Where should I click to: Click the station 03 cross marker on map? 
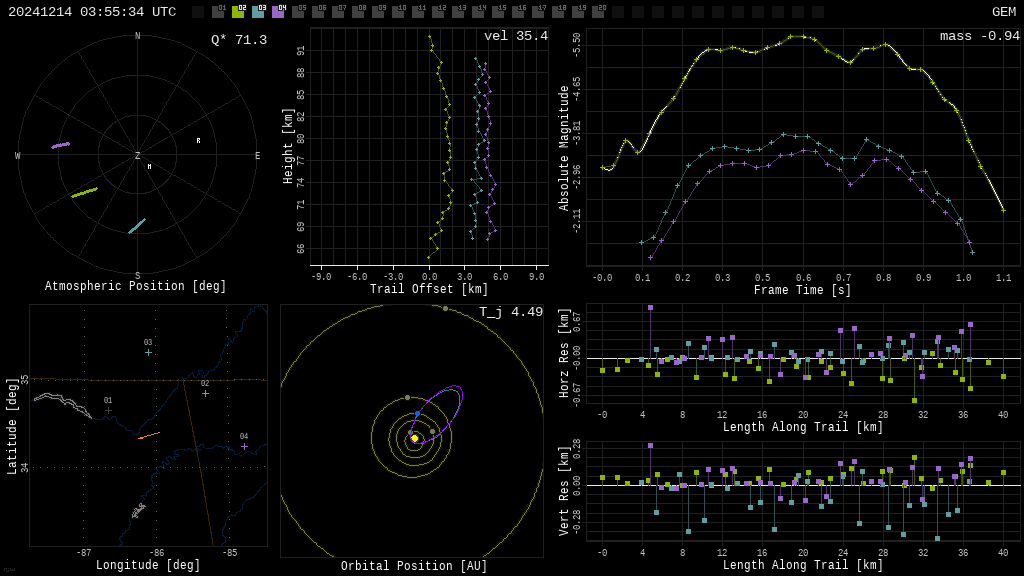(148, 352)
